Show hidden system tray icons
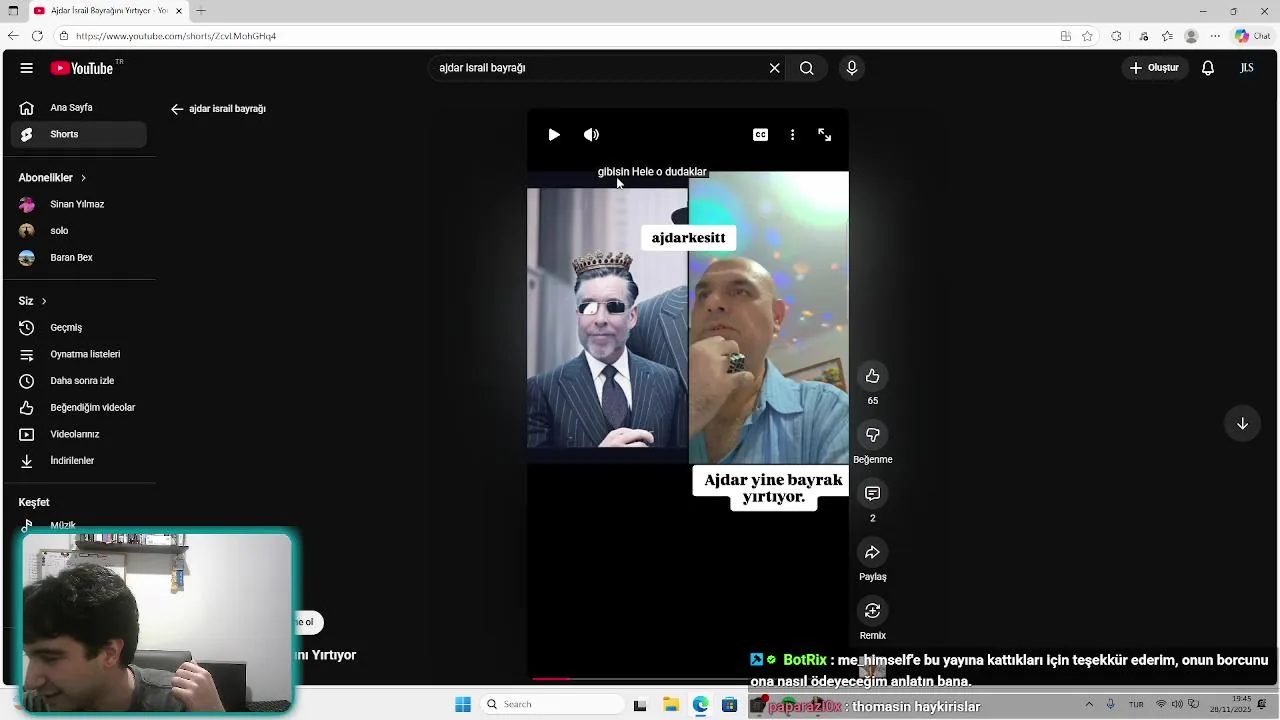1280x720 pixels. click(1089, 705)
